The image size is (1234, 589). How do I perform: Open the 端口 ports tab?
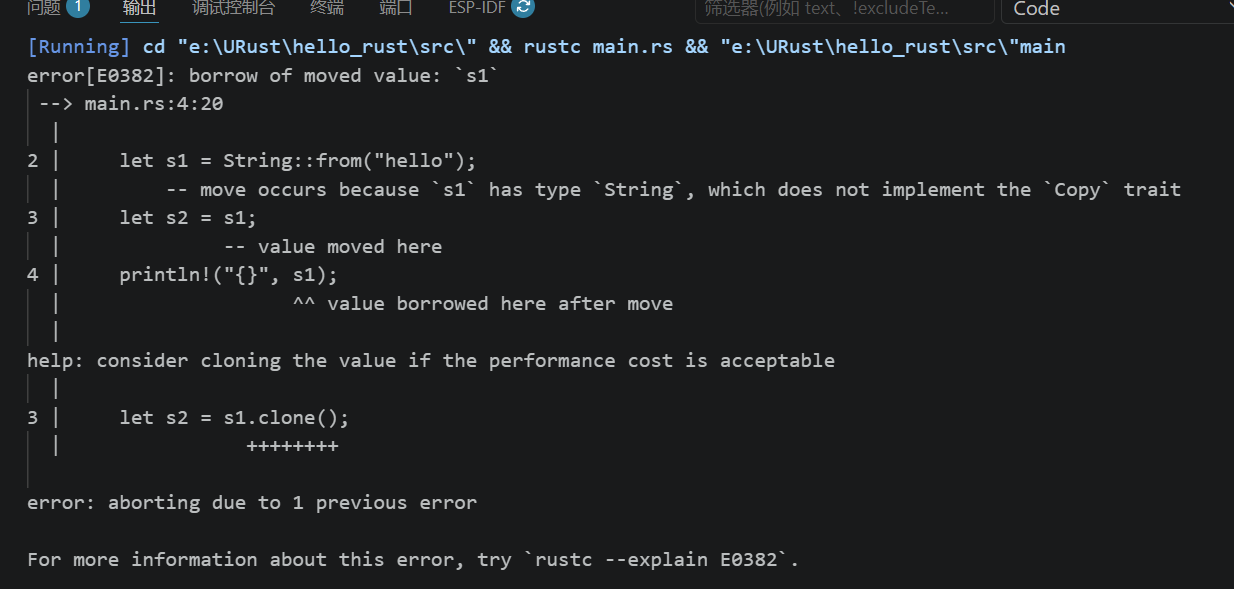pos(396,8)
